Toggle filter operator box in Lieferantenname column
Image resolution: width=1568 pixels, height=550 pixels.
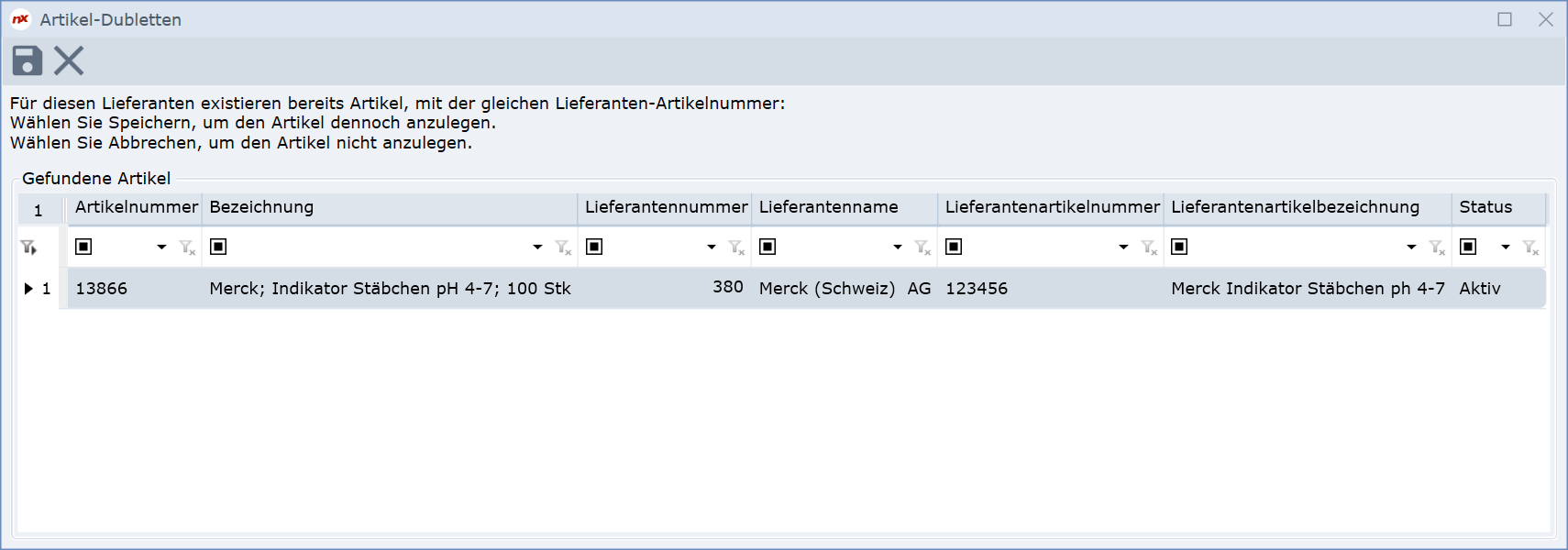[767, 247]
